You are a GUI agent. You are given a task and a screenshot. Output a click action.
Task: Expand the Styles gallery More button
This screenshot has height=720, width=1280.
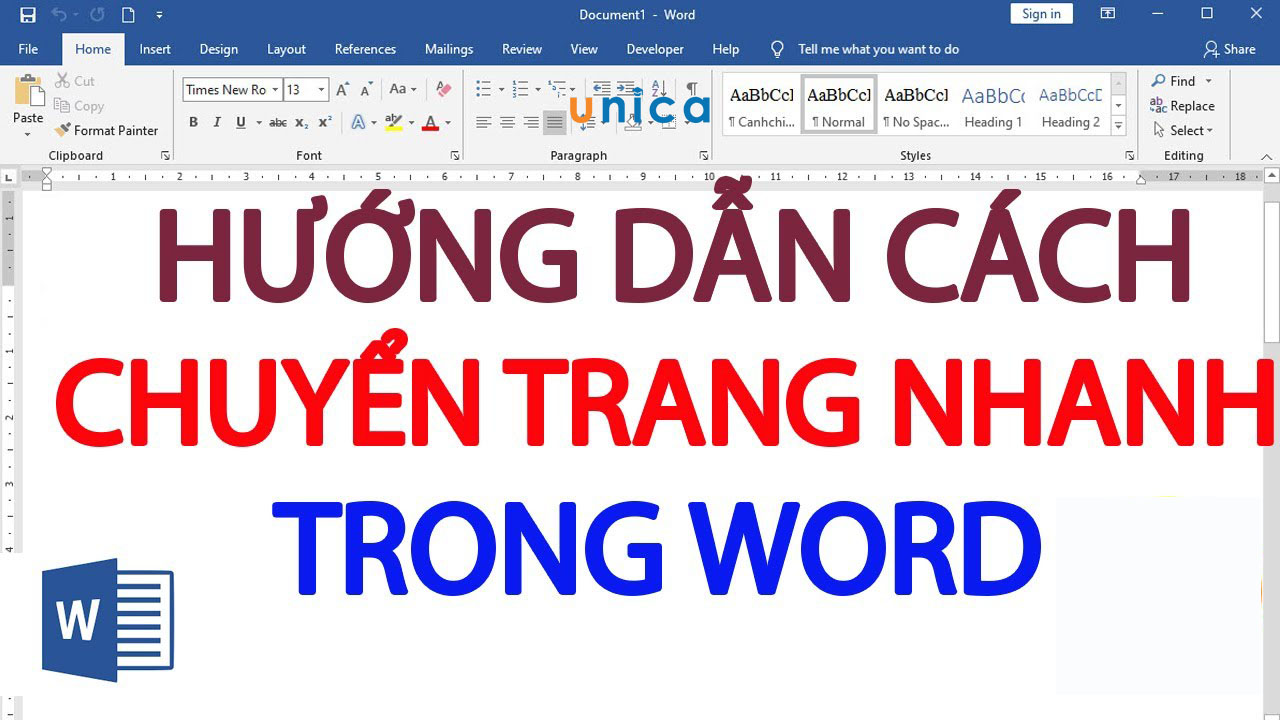point(1119,127)
